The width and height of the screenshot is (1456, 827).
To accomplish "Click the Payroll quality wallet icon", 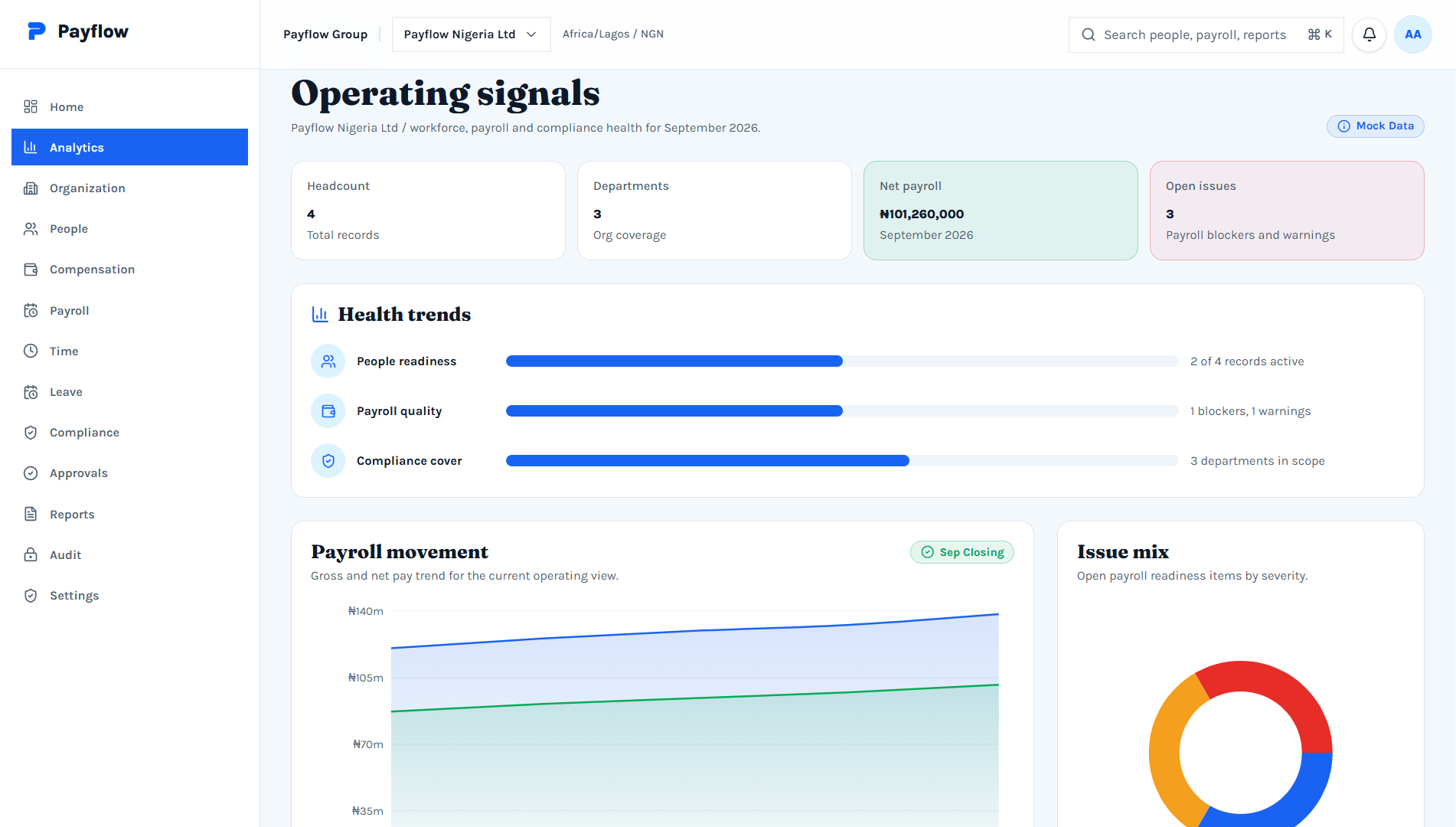I will (328, 411).
